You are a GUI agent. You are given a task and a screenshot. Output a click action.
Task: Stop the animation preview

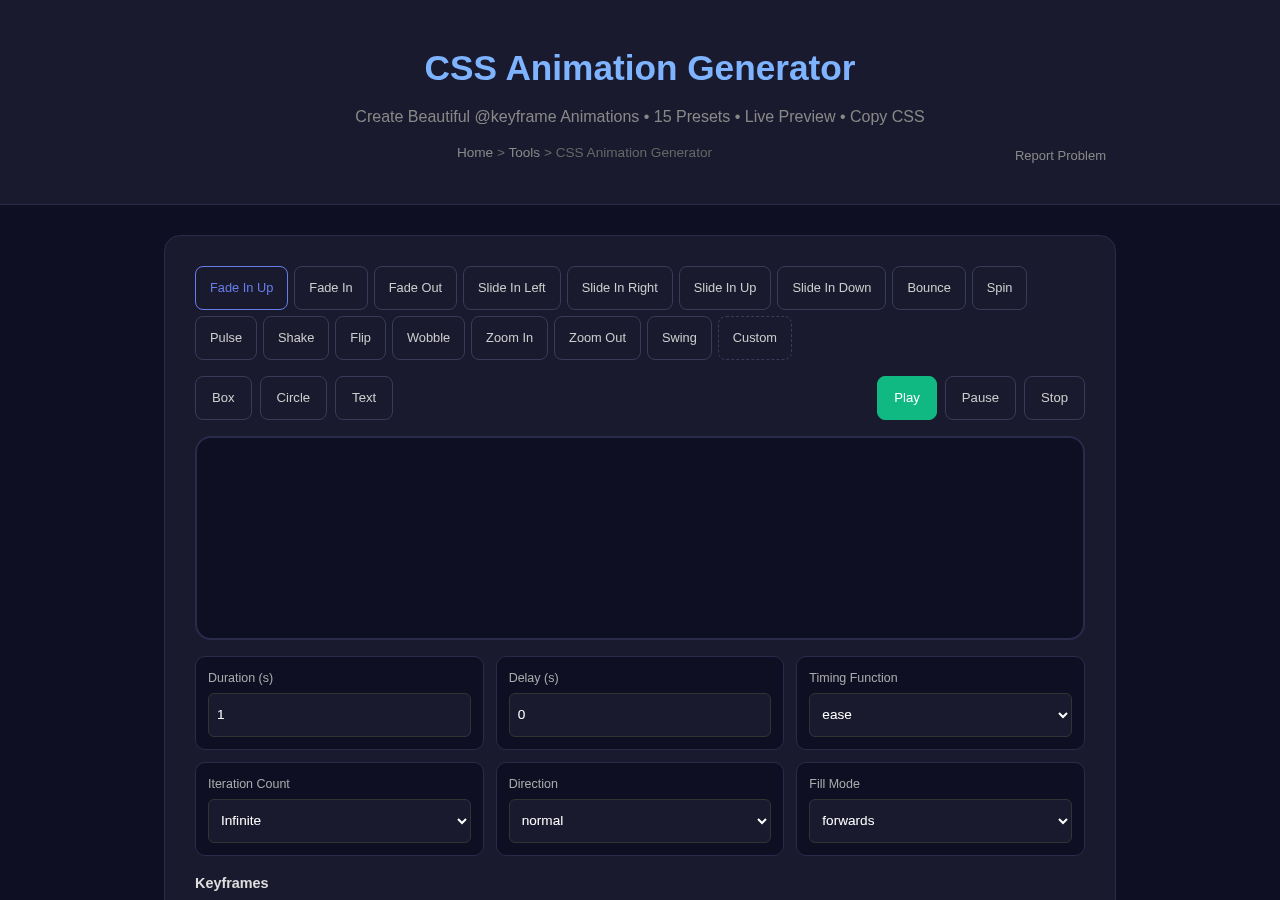pyautogui.click(x=1054, y=398)
